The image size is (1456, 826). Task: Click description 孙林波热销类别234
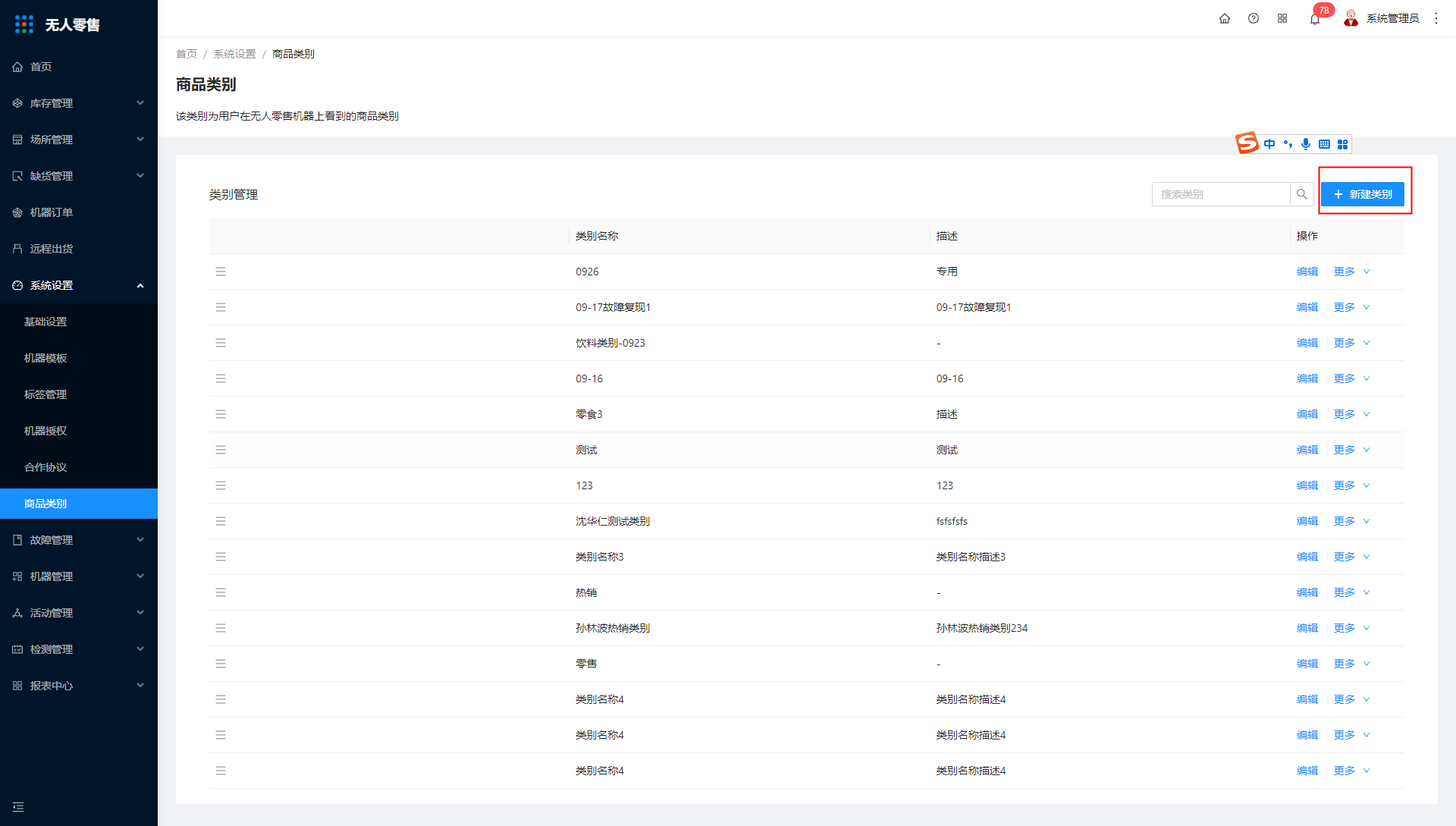982,628
